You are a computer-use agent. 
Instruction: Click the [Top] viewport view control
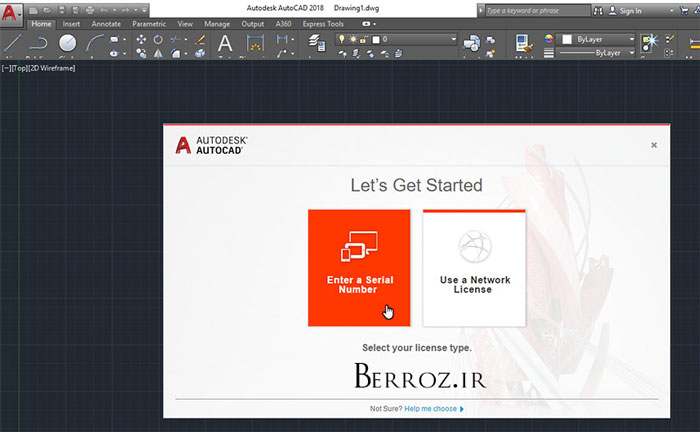(x=19, y=68)
